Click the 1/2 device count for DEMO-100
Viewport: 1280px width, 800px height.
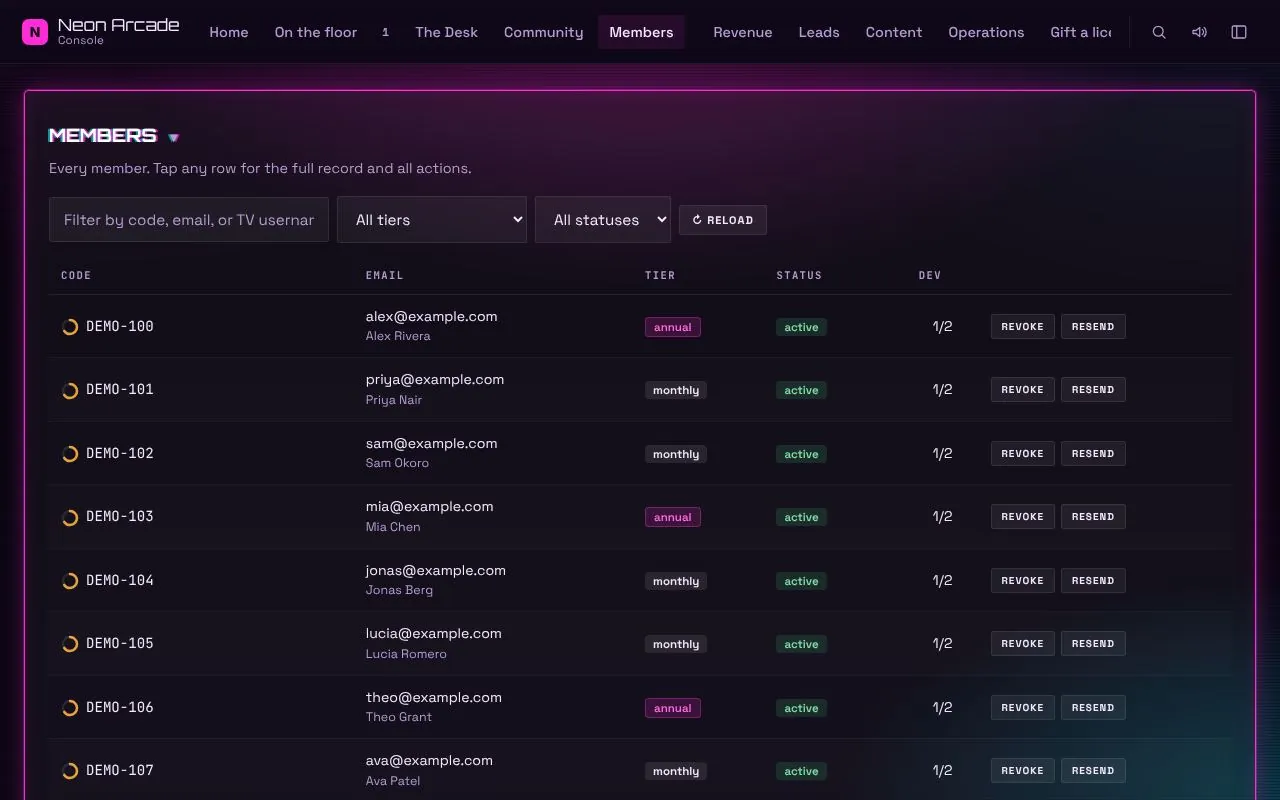coord(942,326)
